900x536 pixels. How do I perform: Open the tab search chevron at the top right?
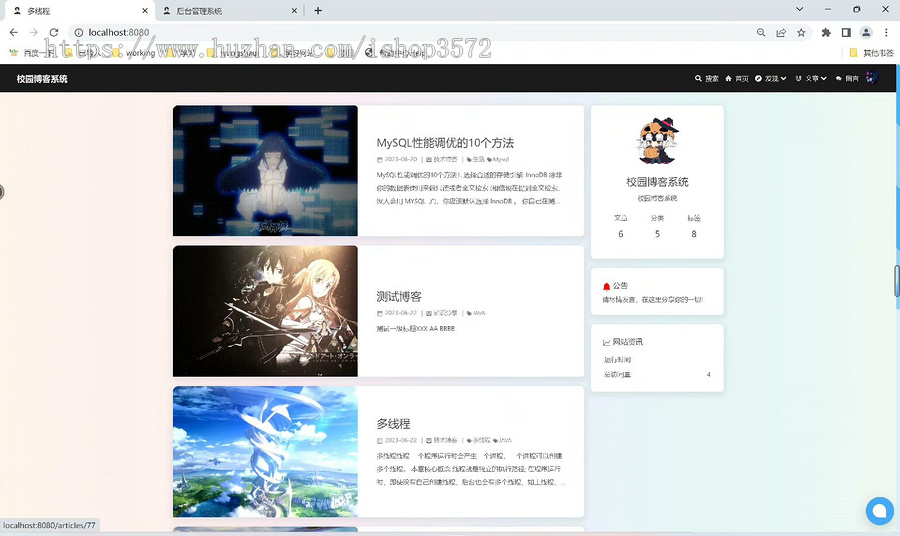coord(800,9)
